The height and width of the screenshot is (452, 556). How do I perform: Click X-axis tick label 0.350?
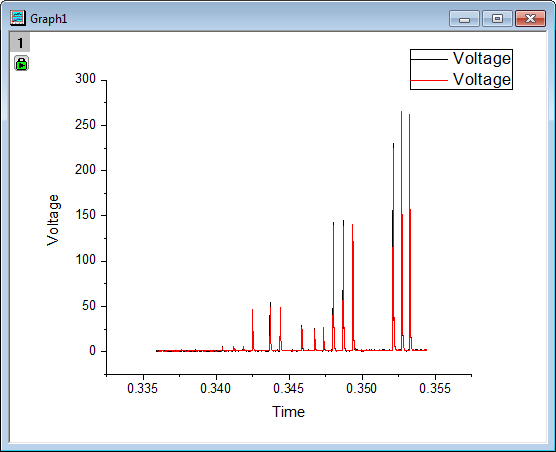pos(361,389)
